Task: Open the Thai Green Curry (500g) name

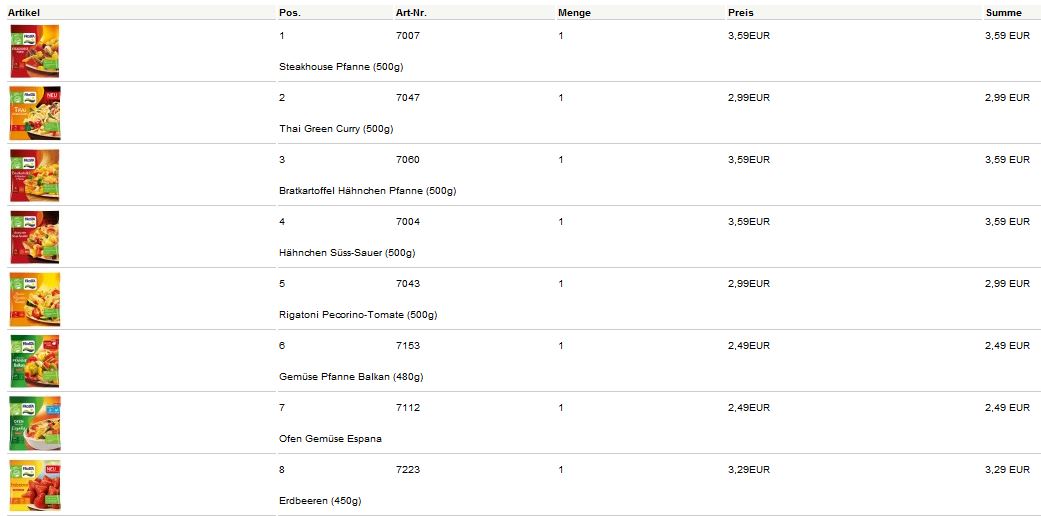Action: 336,129
